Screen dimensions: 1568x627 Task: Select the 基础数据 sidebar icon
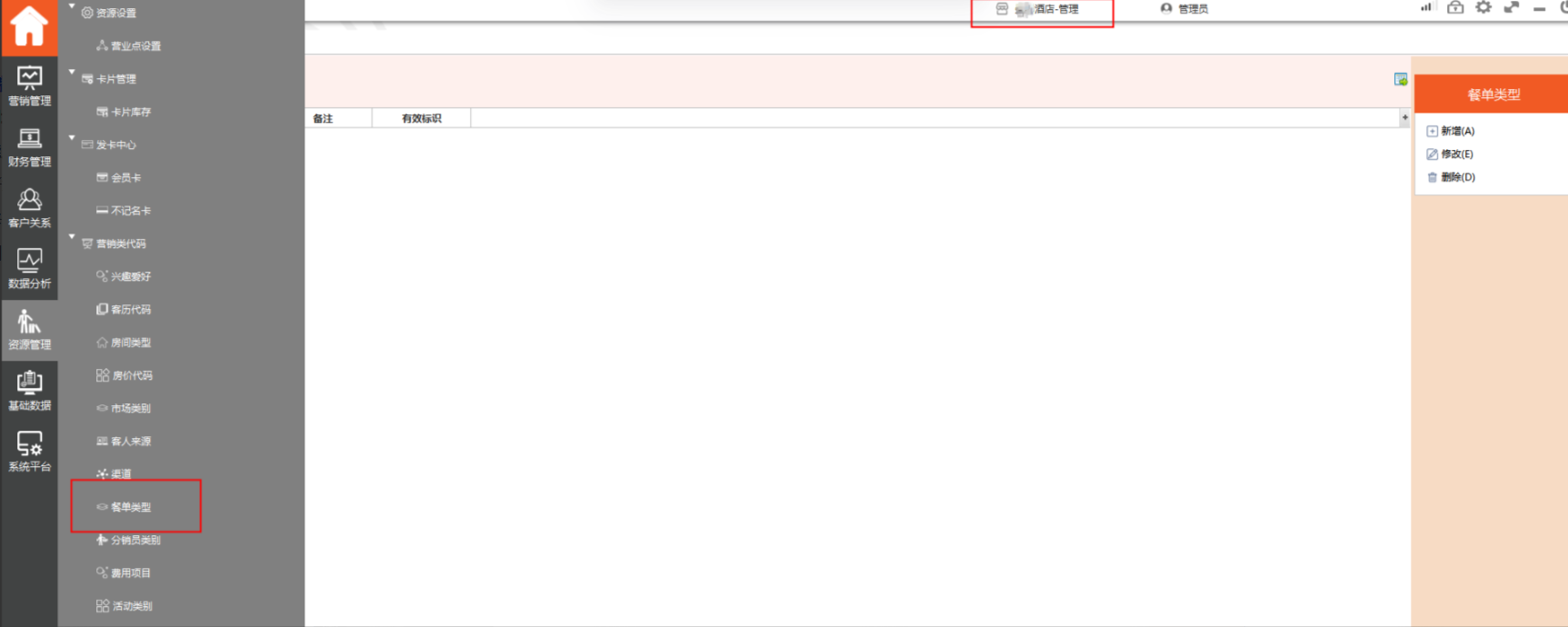point(29,391)
